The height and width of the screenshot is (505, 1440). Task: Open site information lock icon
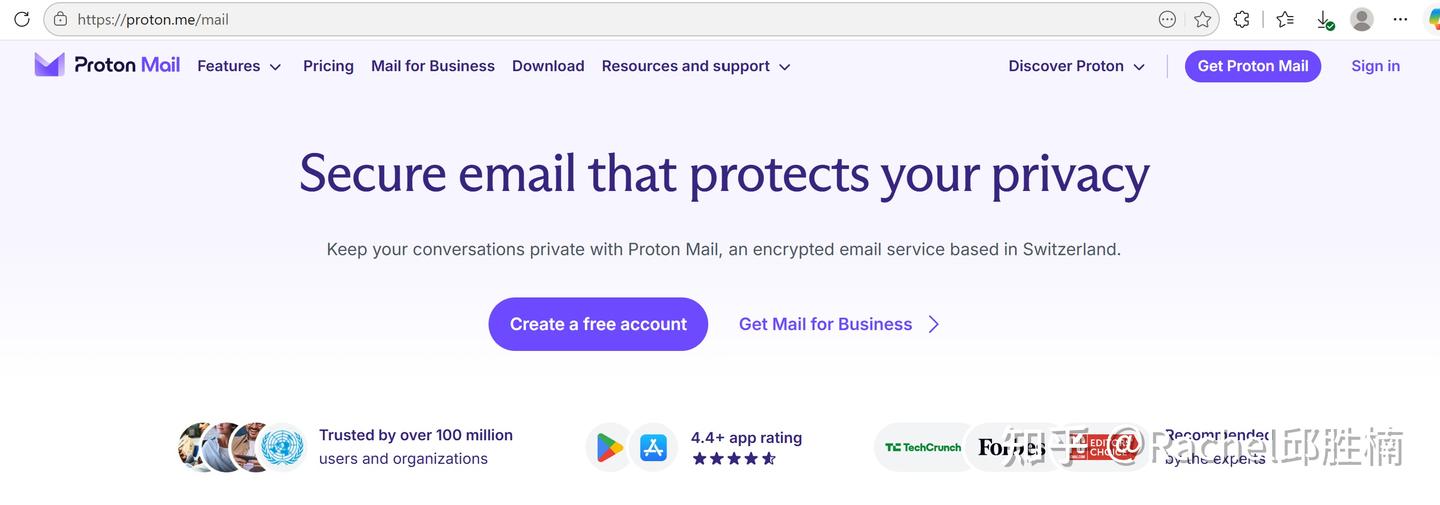point(60,19)
